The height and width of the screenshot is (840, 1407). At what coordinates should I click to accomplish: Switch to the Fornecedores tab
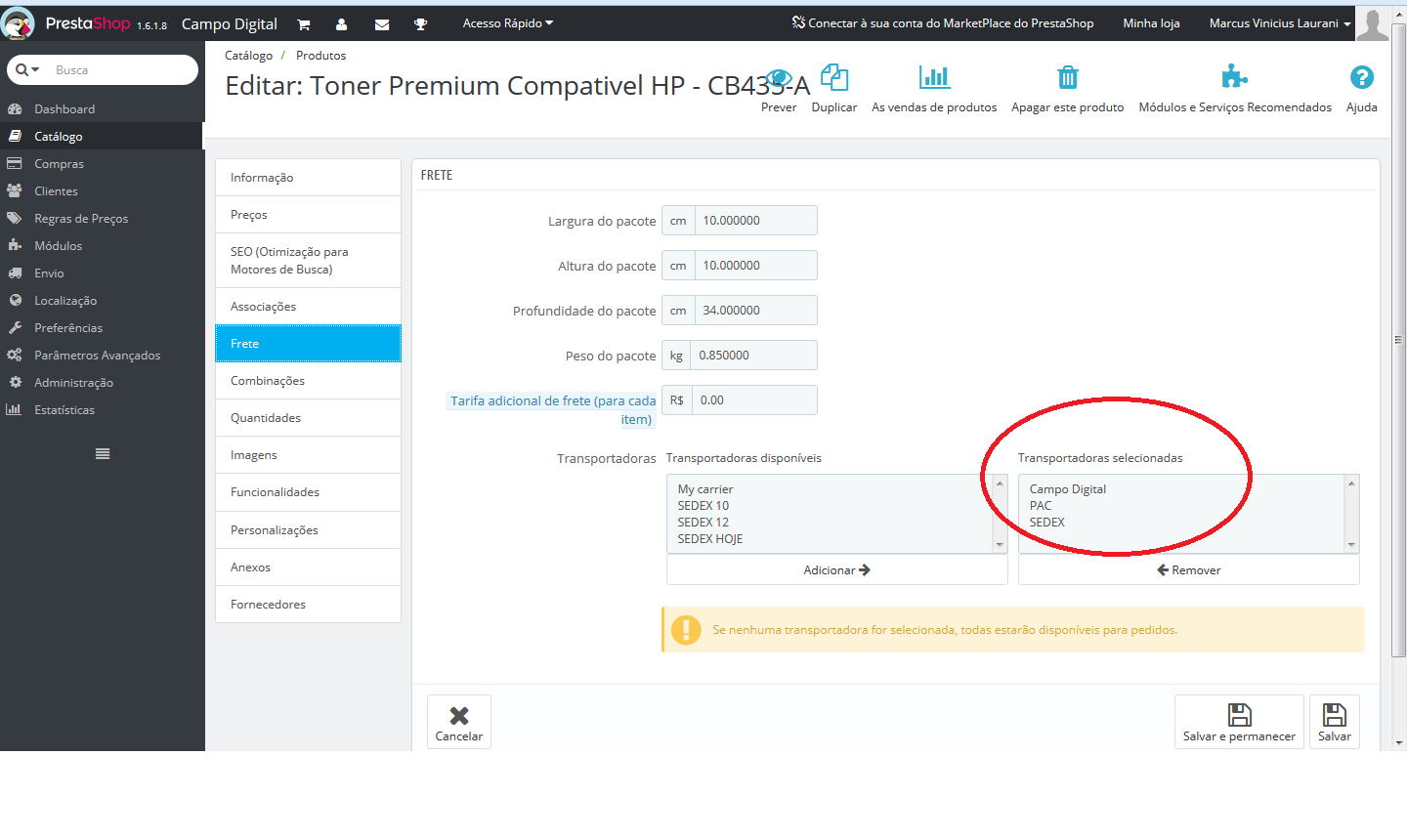308,605
